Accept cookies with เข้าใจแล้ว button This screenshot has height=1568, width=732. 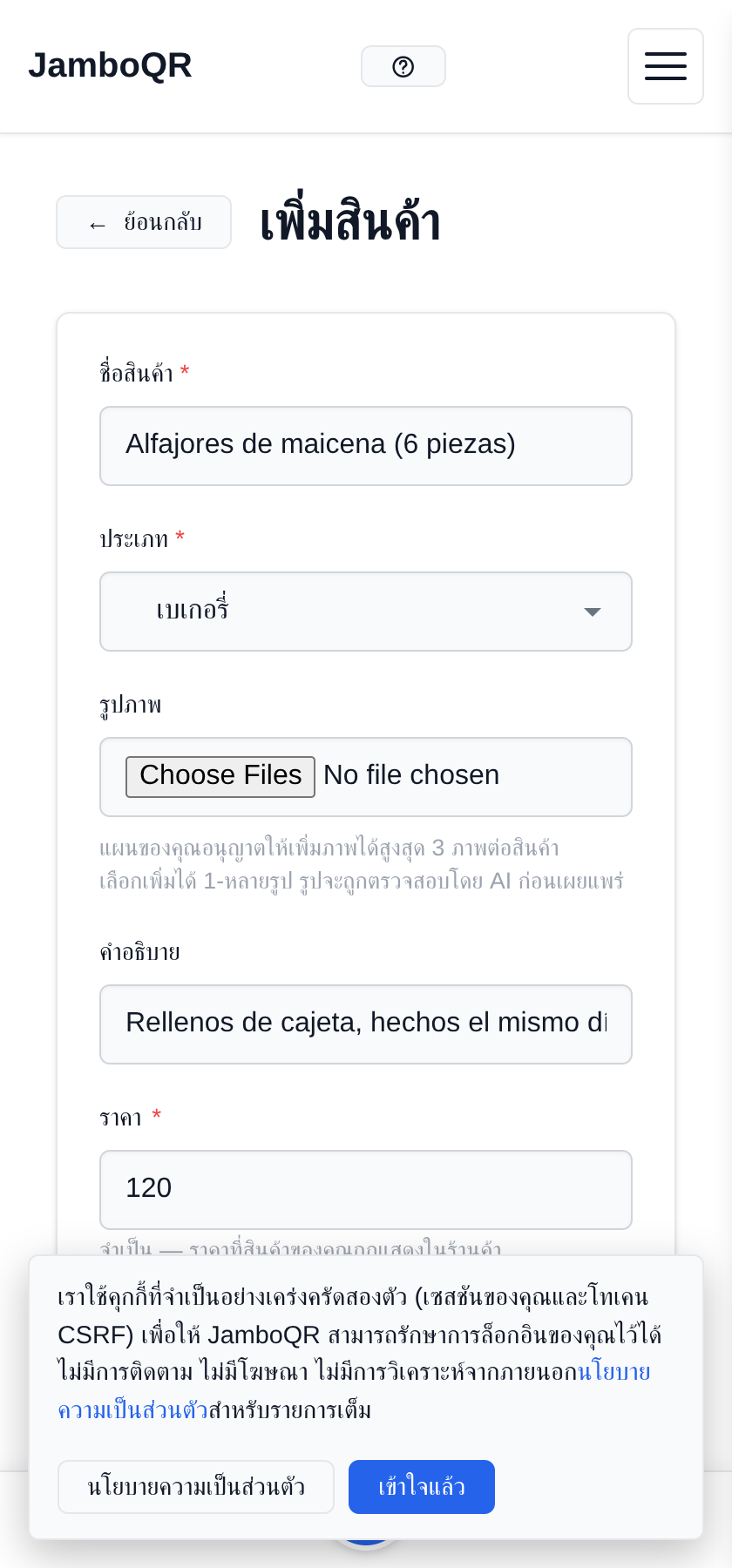coord(422,1487)
